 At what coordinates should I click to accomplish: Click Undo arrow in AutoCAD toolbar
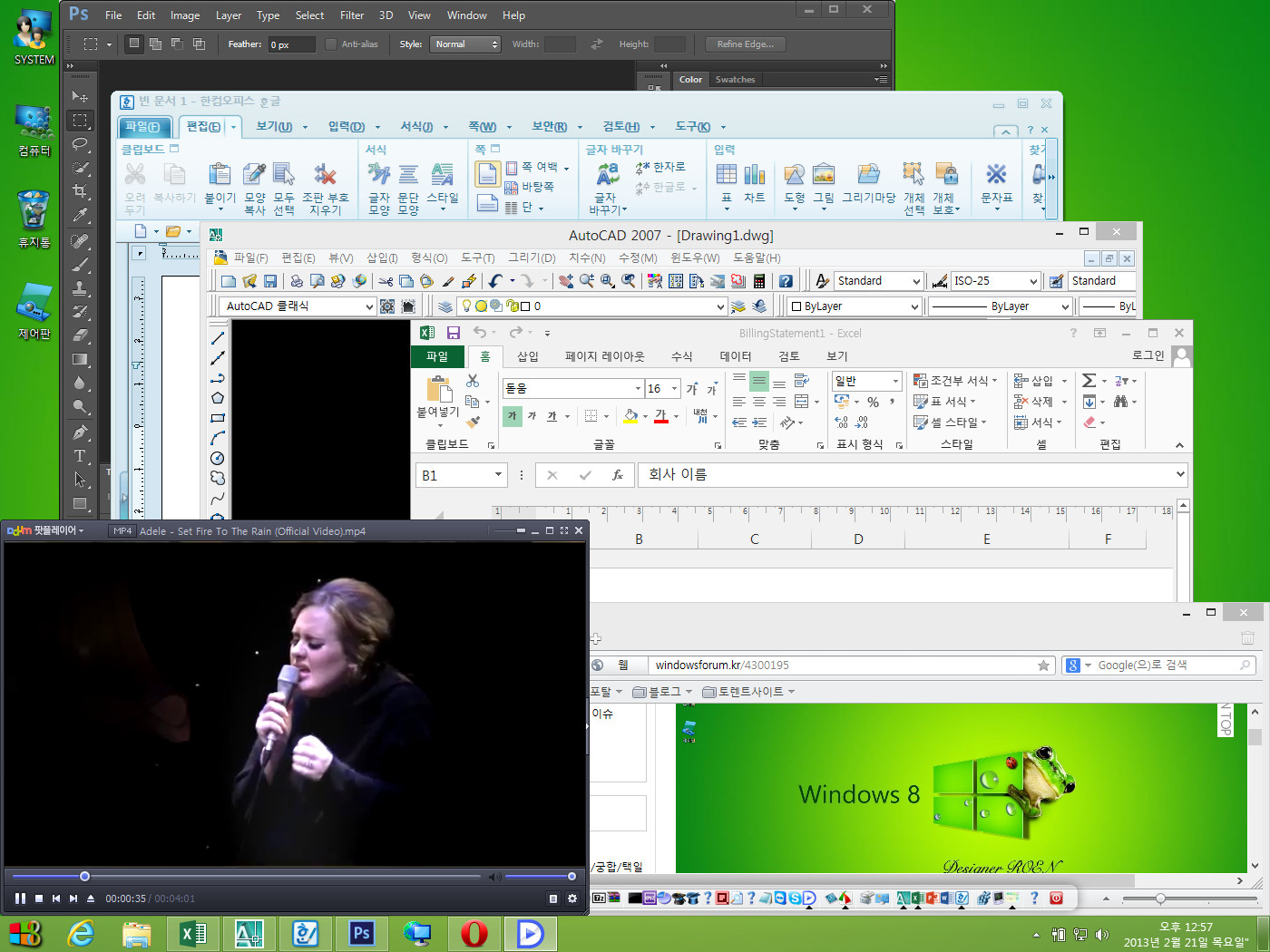[x=495, y=281]
